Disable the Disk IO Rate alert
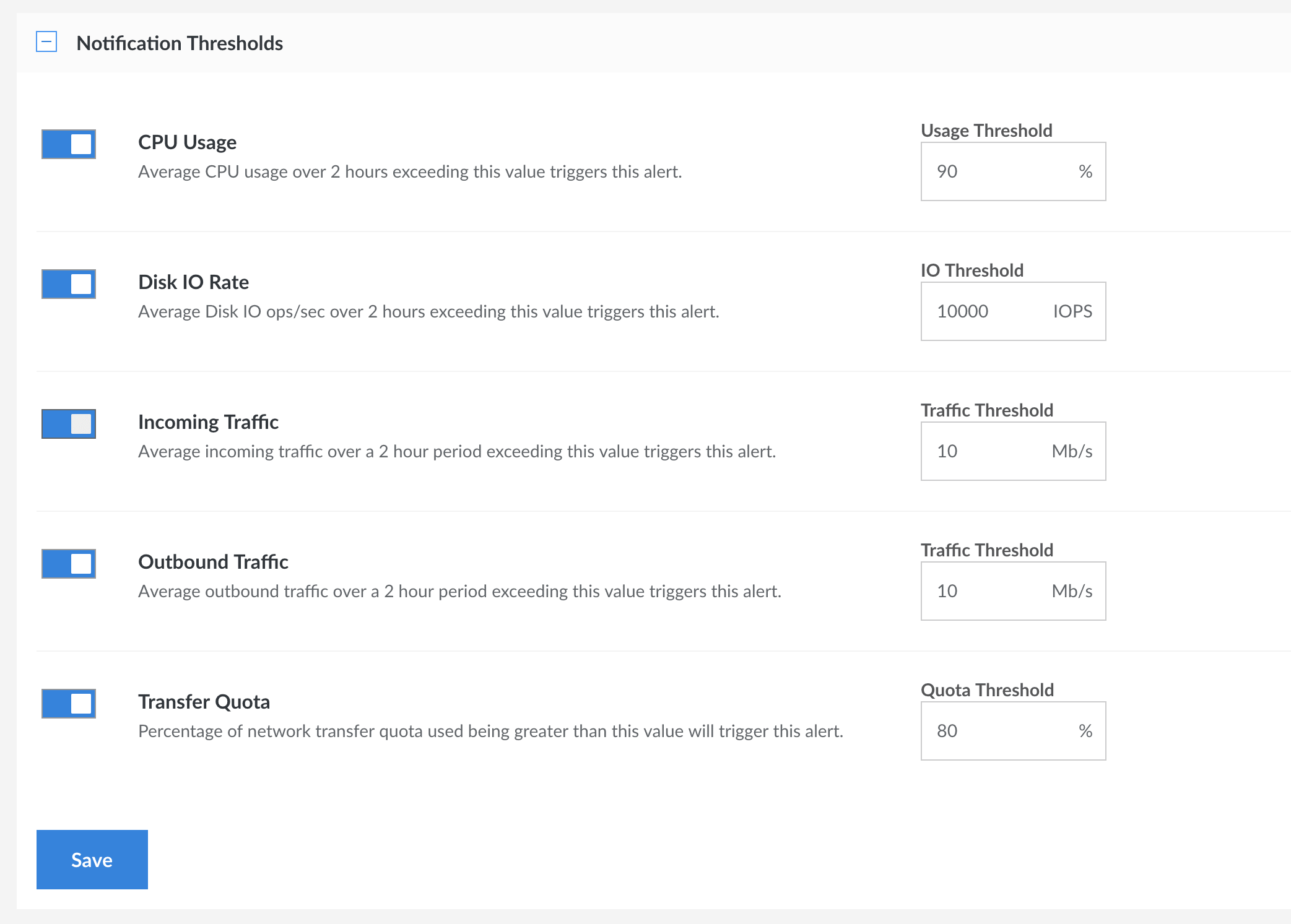Viewport: 1291px width, 924px height. pyautogui.click(x=69, y=284)
